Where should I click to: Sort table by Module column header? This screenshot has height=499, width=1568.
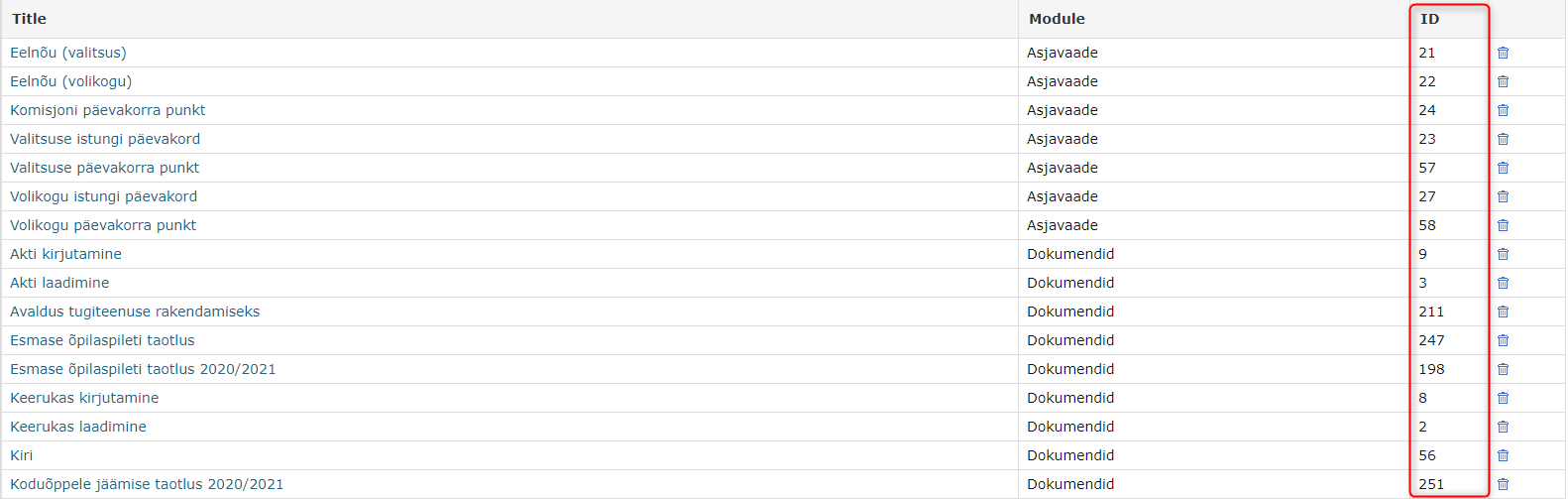[x=1057, y=19]
